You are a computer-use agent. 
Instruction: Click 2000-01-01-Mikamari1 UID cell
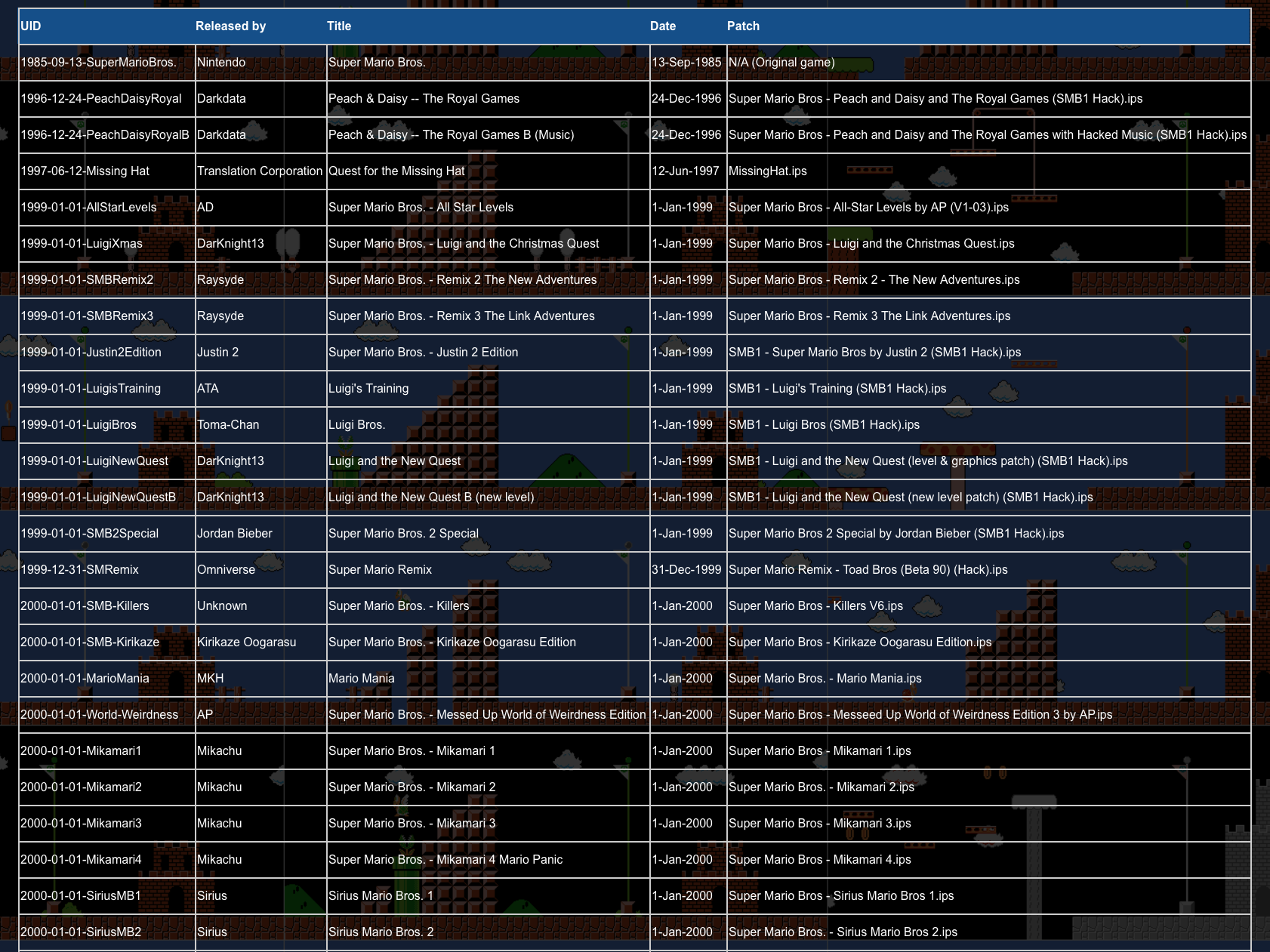point(106,751)
